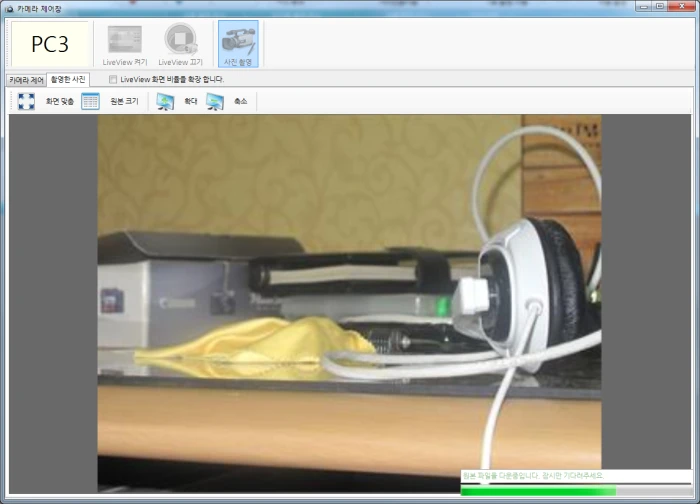Switch to the 카메라 제어 tab
This screenshot has width=700, height=504.
26,80
